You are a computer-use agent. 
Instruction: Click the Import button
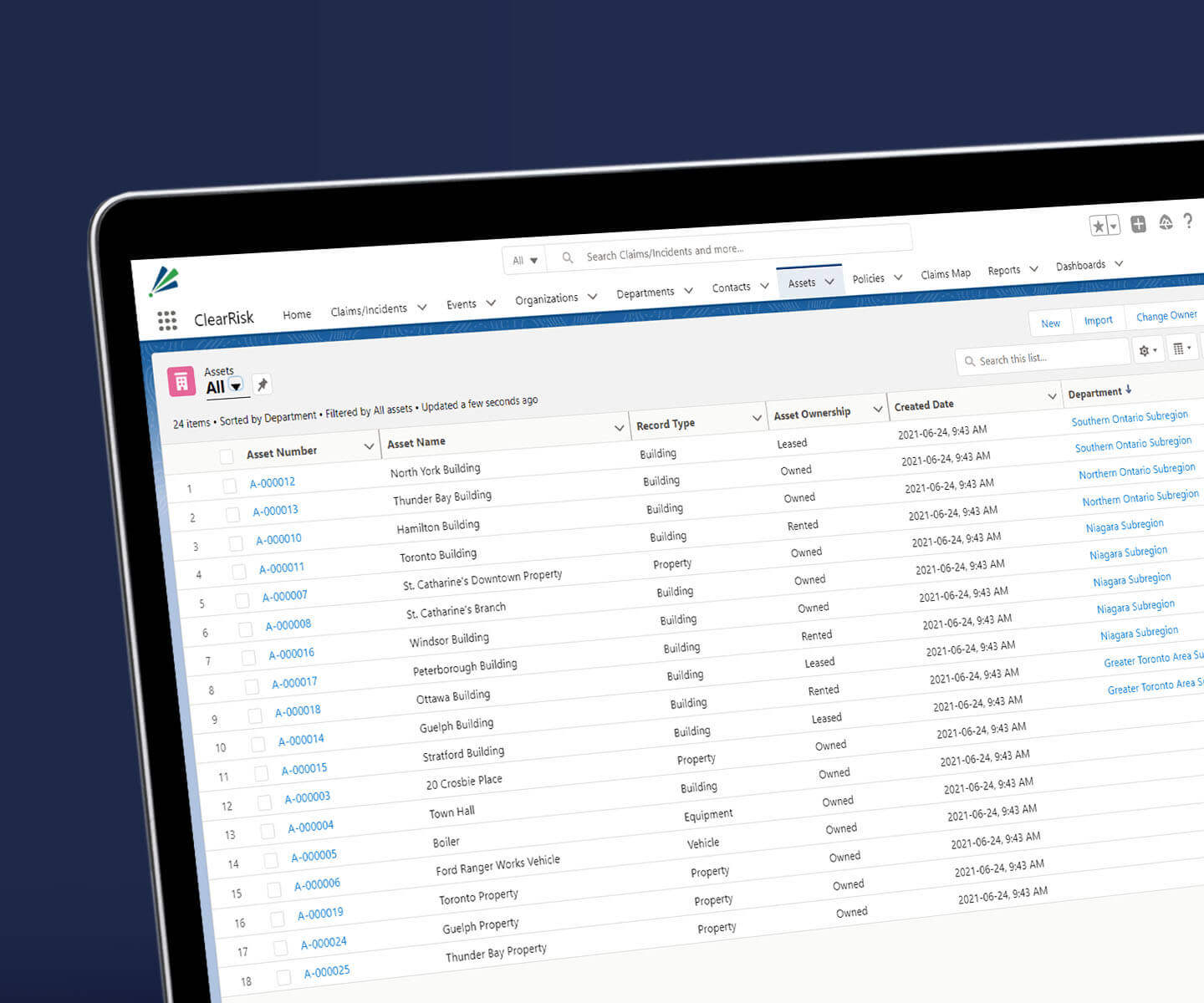coord(1099,320)
